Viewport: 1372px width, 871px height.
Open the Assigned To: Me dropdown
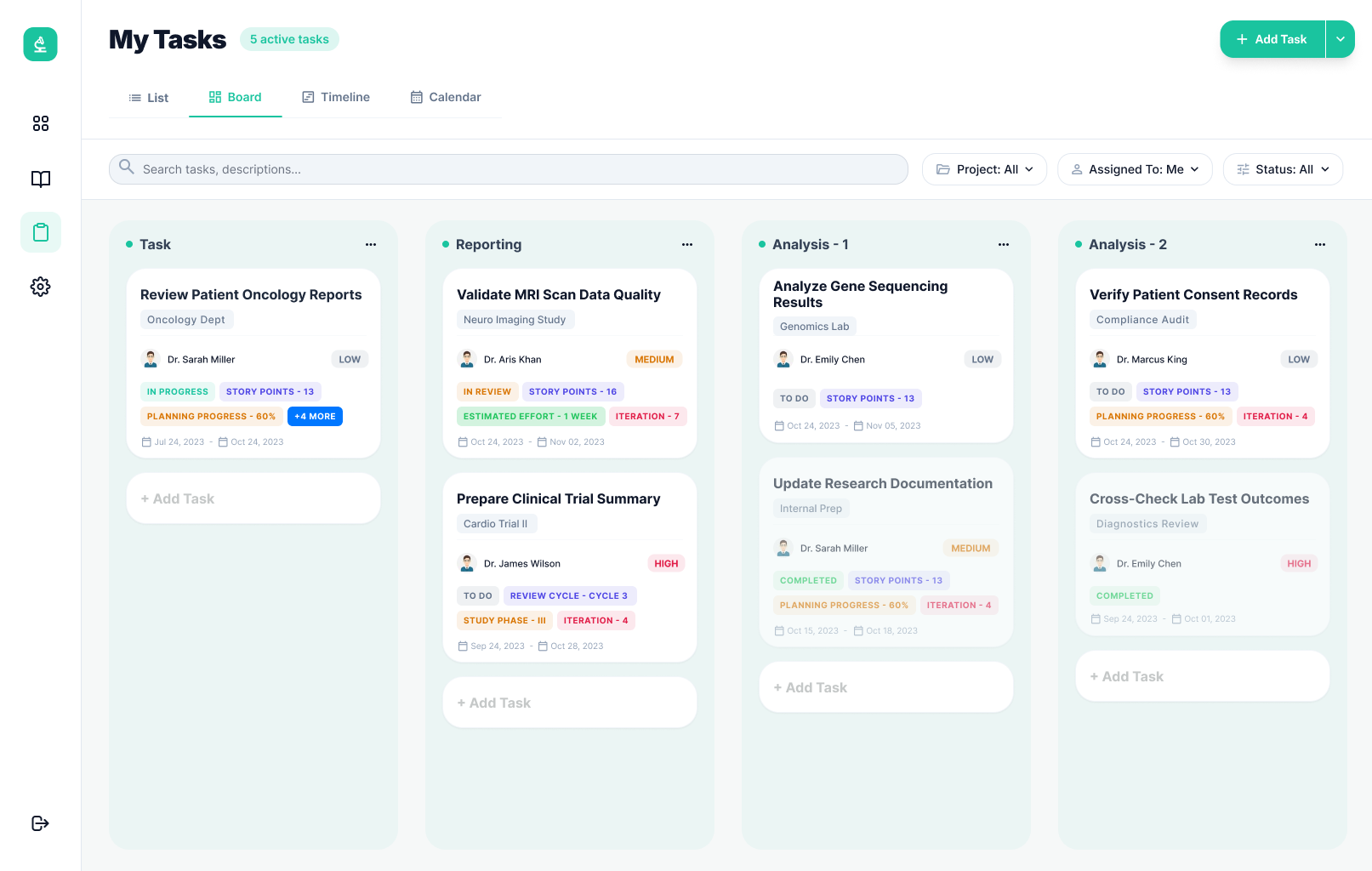coord(1135,169)
